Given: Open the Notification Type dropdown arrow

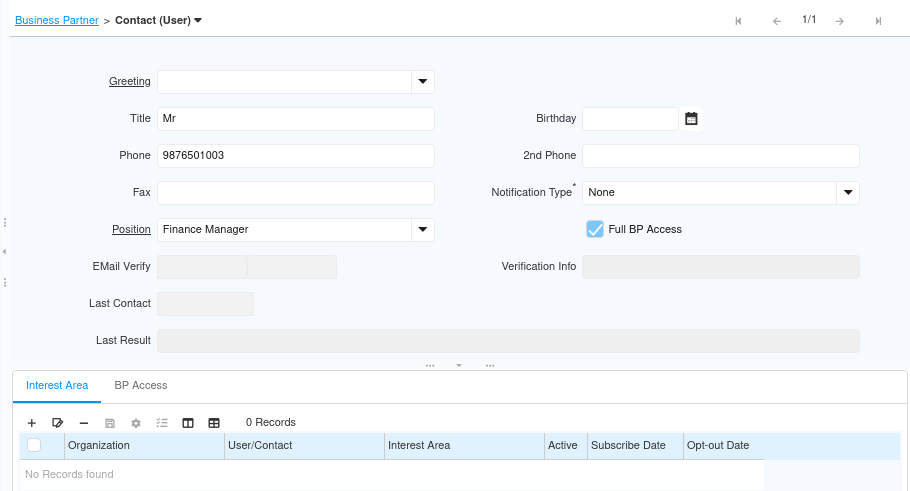Looking at the screenshot, I should [848, 193].
